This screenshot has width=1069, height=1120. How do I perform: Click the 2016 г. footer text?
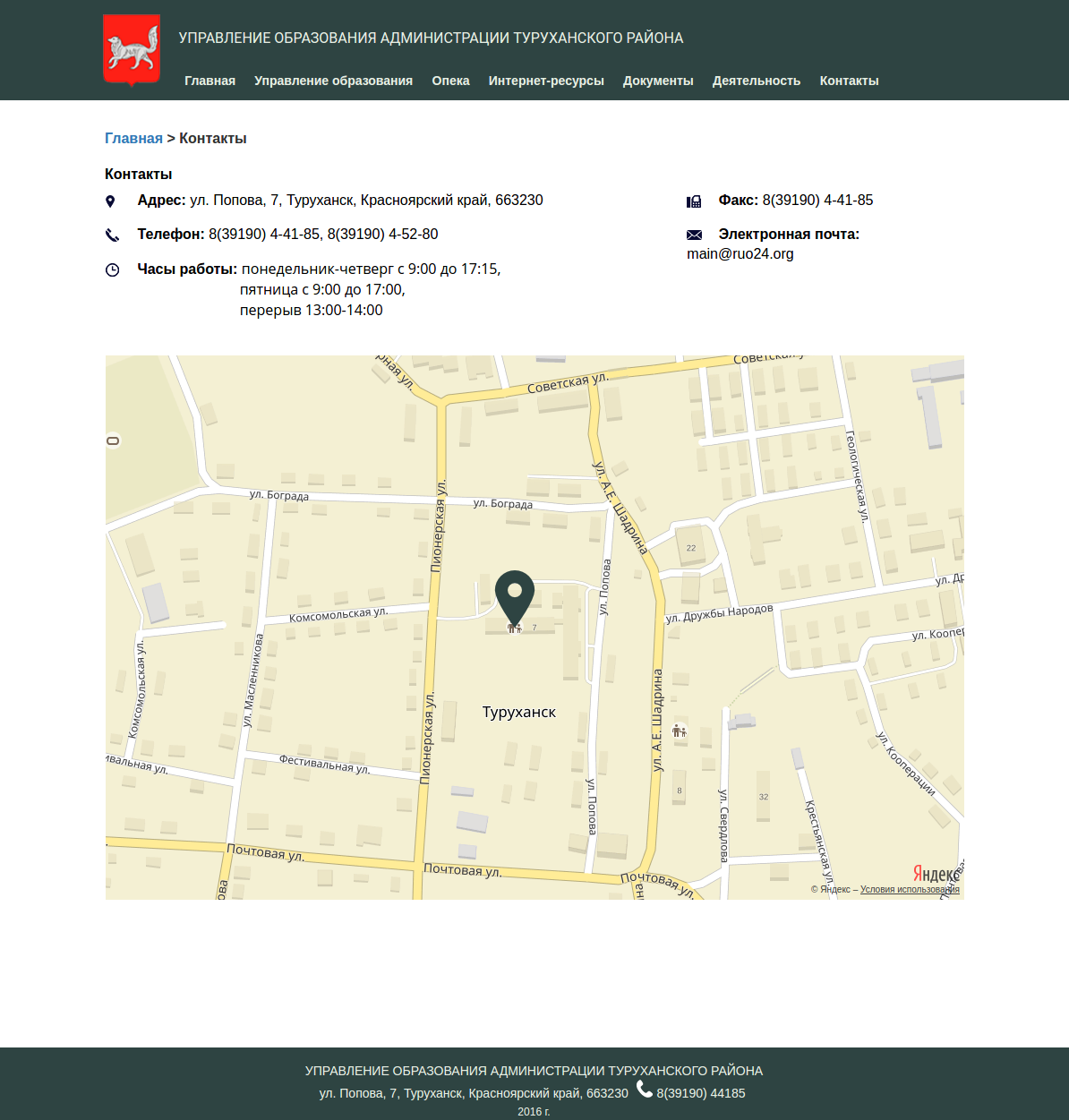tap(534, 1112)
